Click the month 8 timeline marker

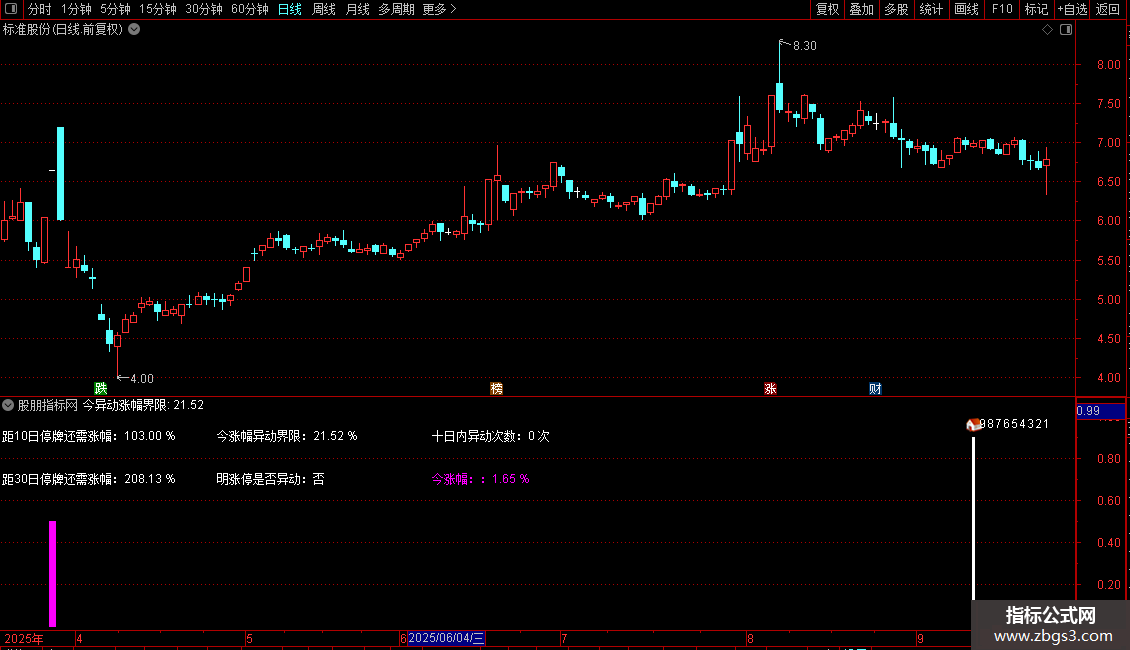coord(750,638)
